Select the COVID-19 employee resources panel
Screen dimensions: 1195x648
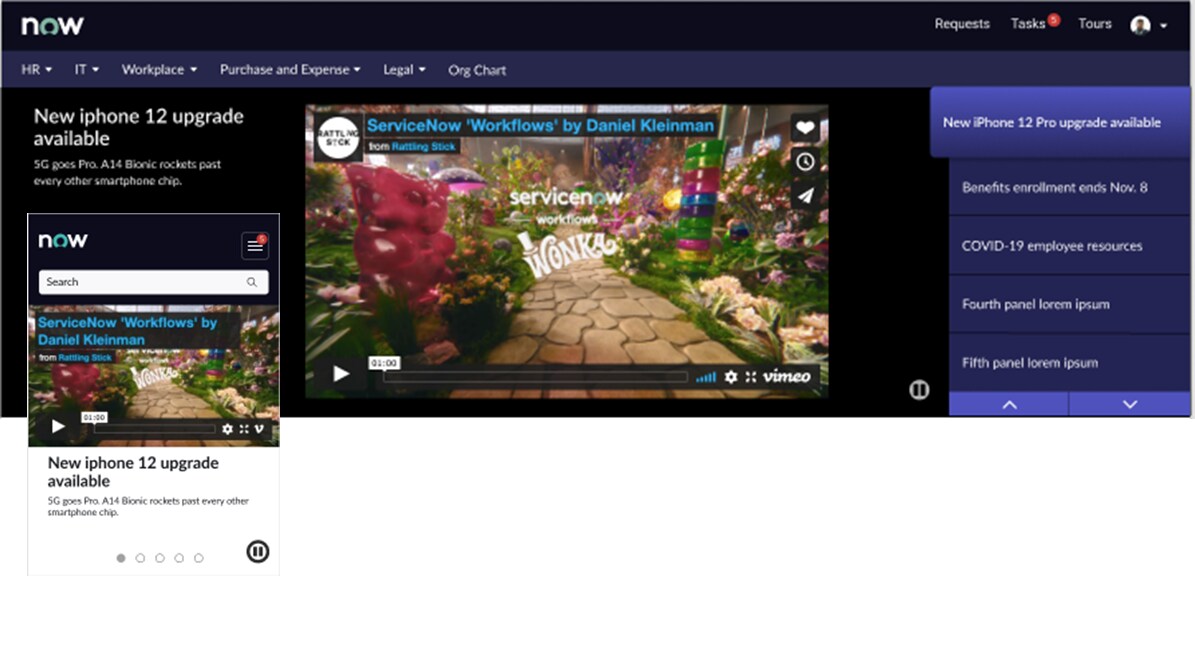click(1069, 246)
